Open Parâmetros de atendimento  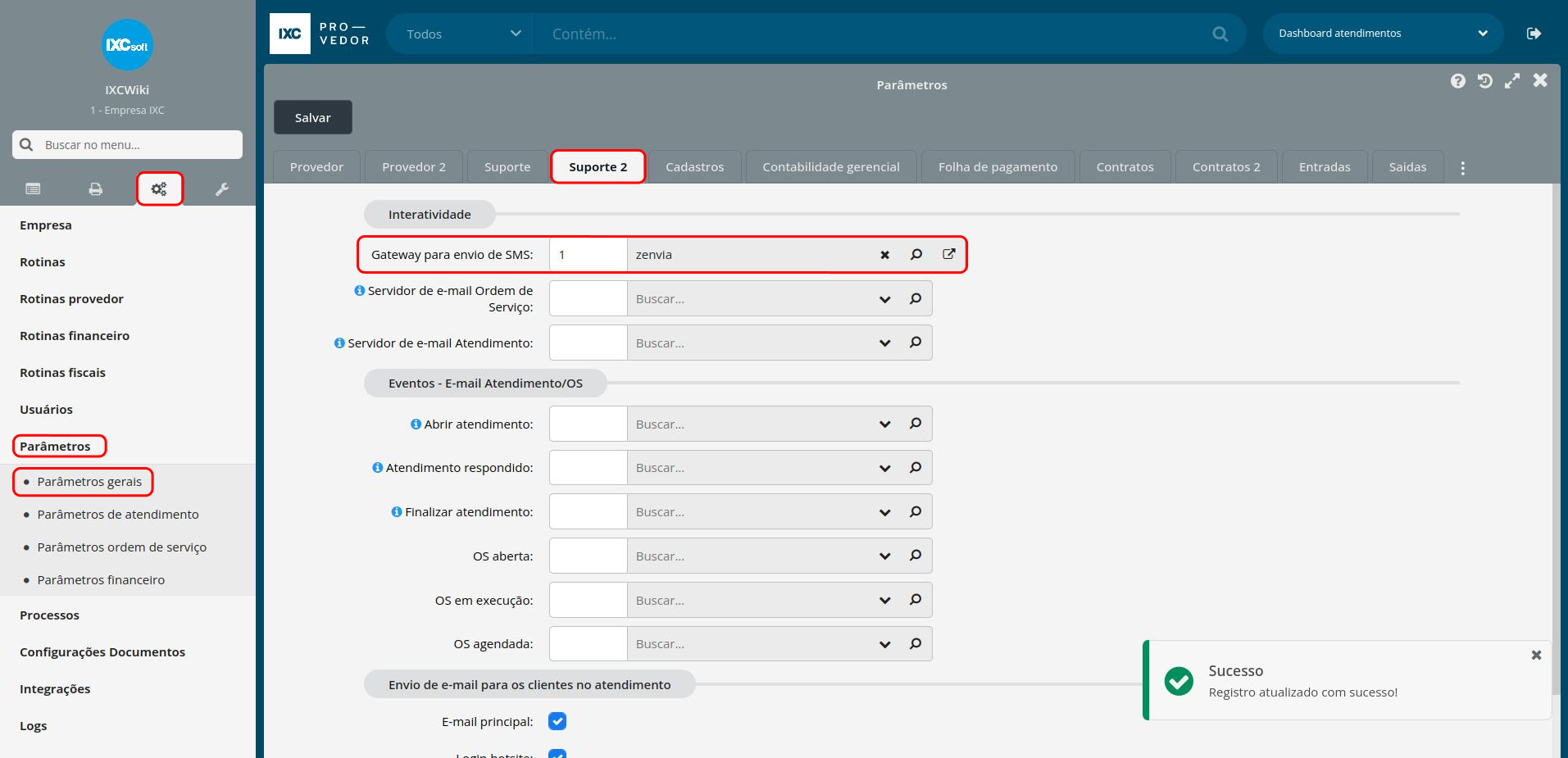pyautogui.click(x=118, y=515)
